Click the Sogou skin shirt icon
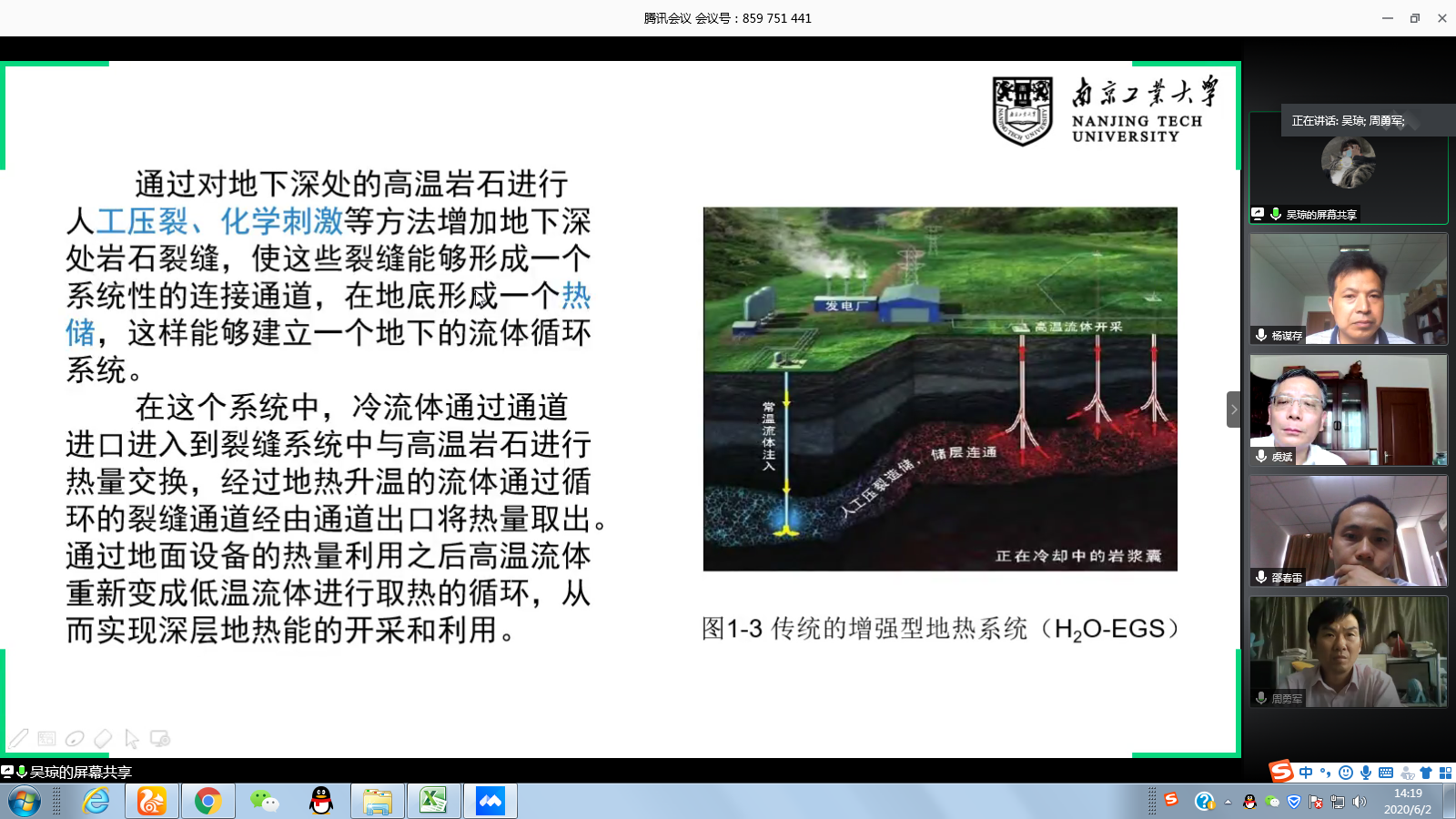 (1426, 773)
